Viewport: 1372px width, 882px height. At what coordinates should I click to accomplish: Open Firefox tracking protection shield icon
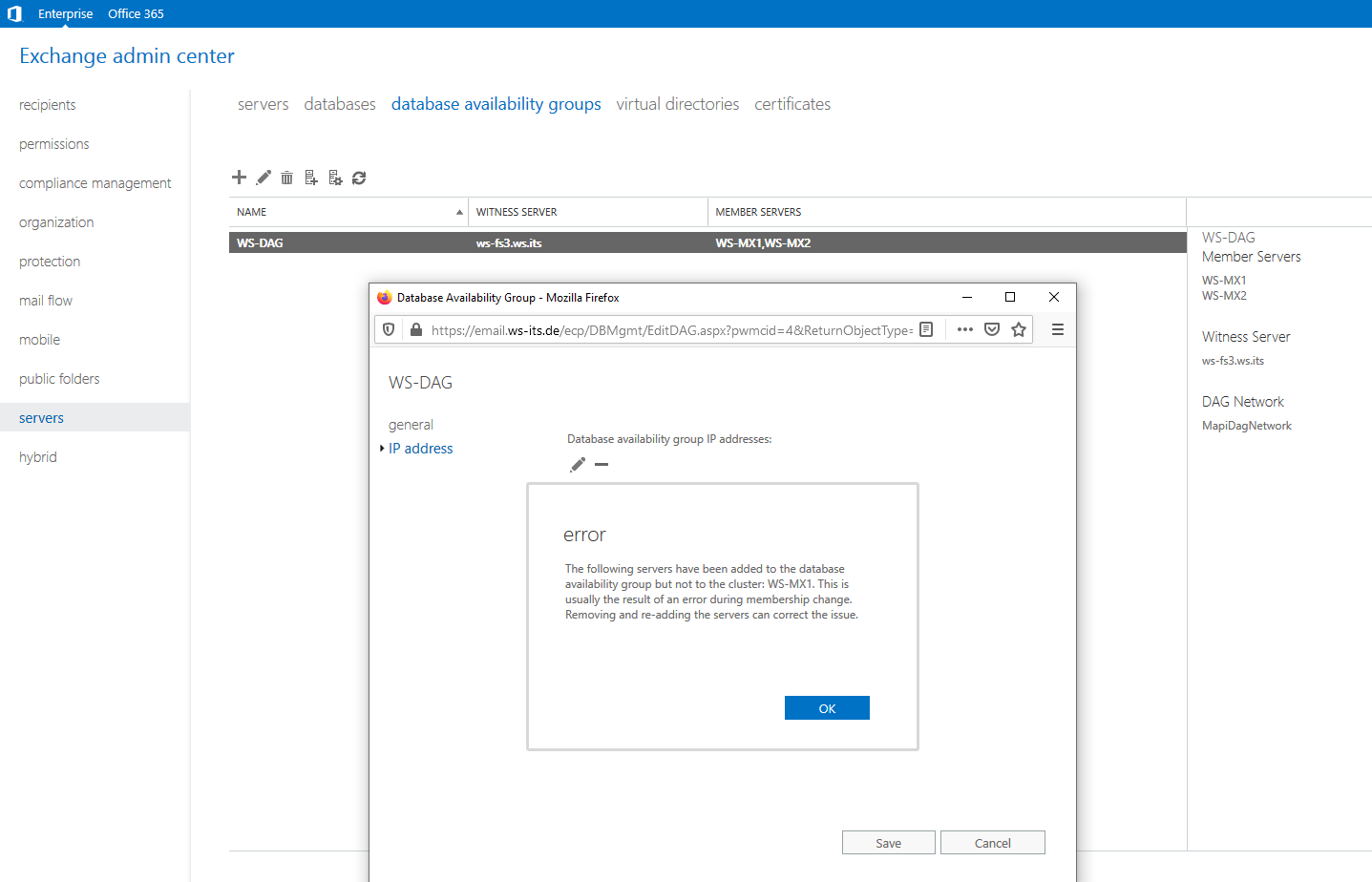pyautogui.click(x=389, y=329)
